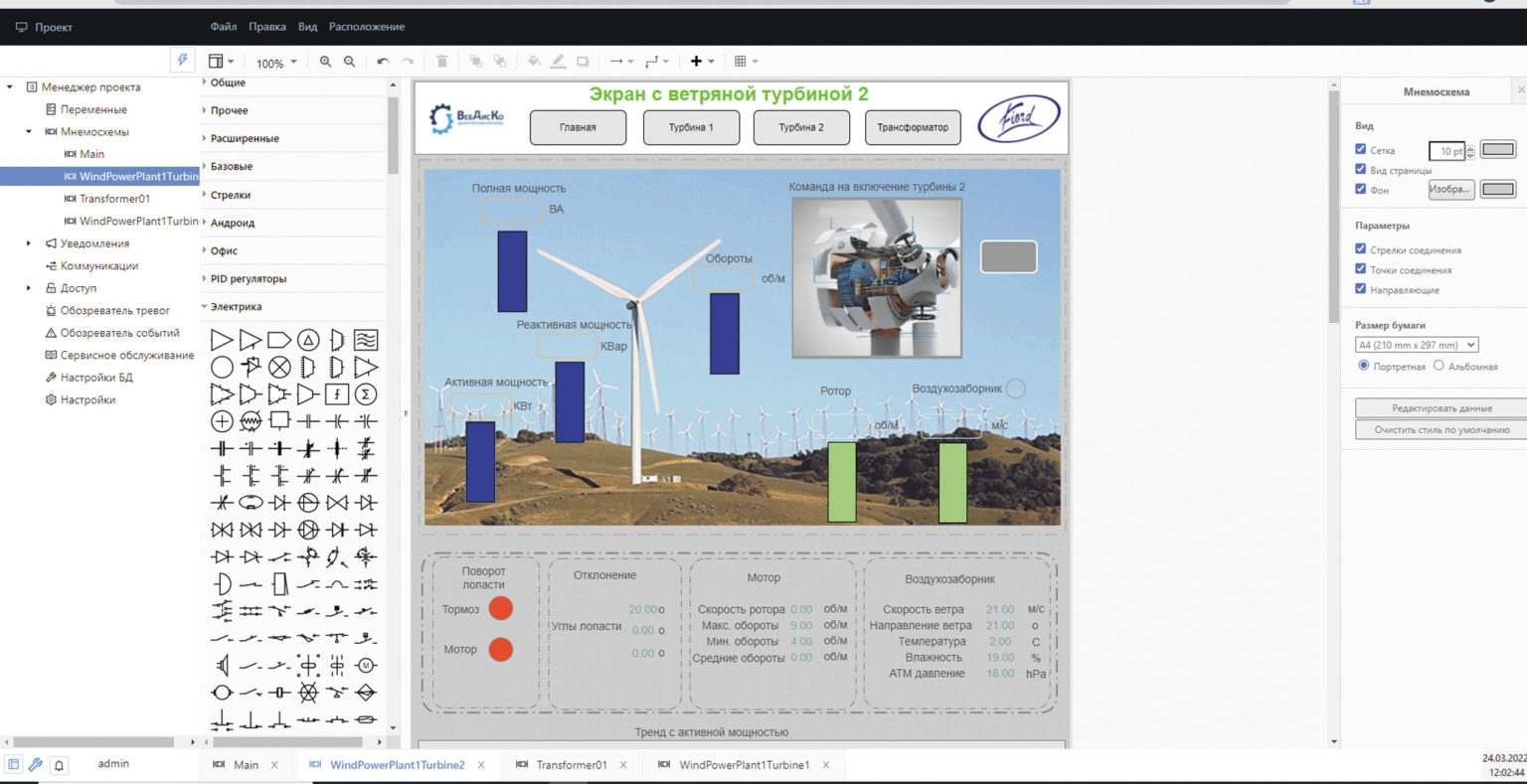Viewport: 1527px width, 784px height.
Task: Click the zoom out magnifier icon
Action: (349, 62)
